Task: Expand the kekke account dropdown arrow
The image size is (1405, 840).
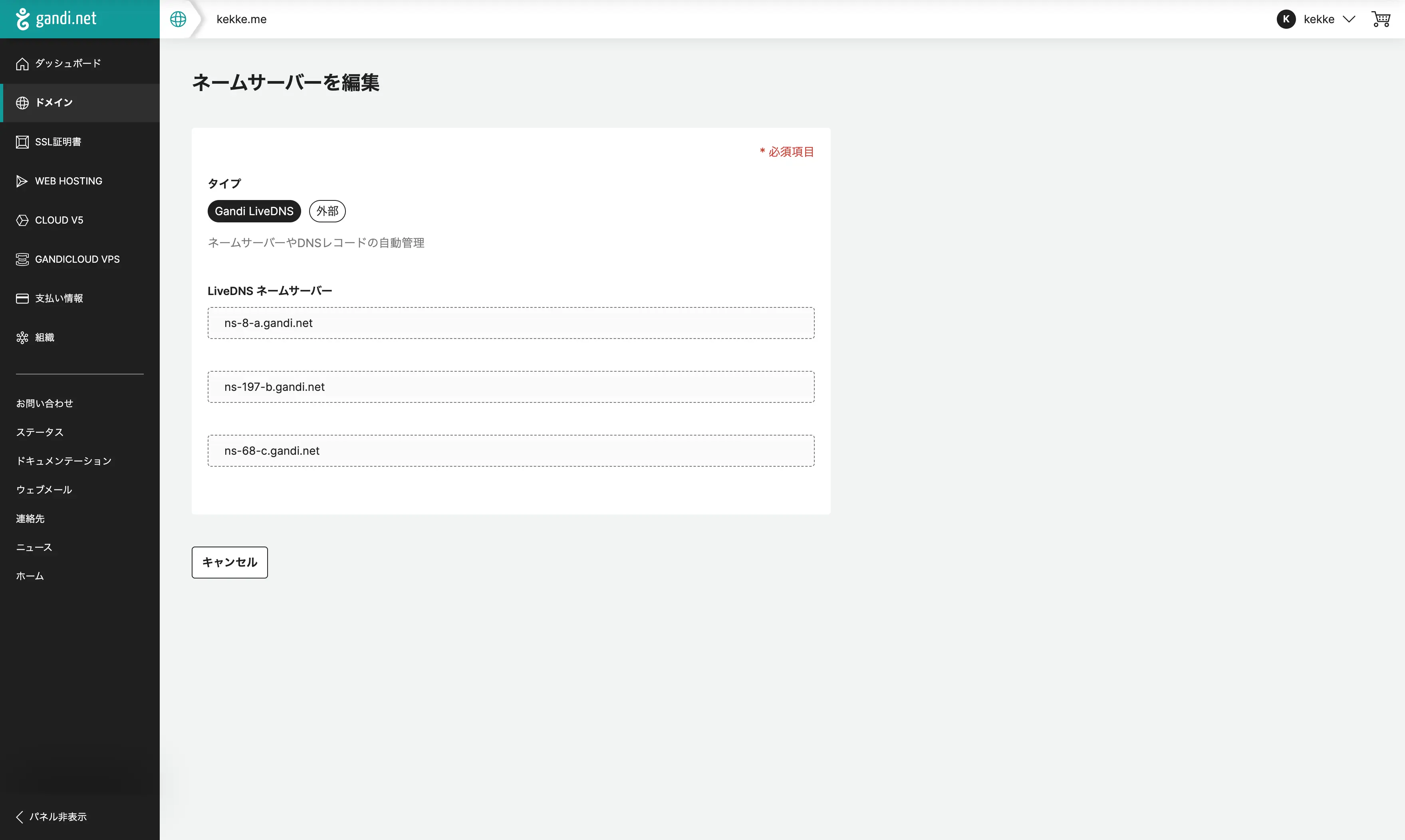Action: click(1349, 19)
